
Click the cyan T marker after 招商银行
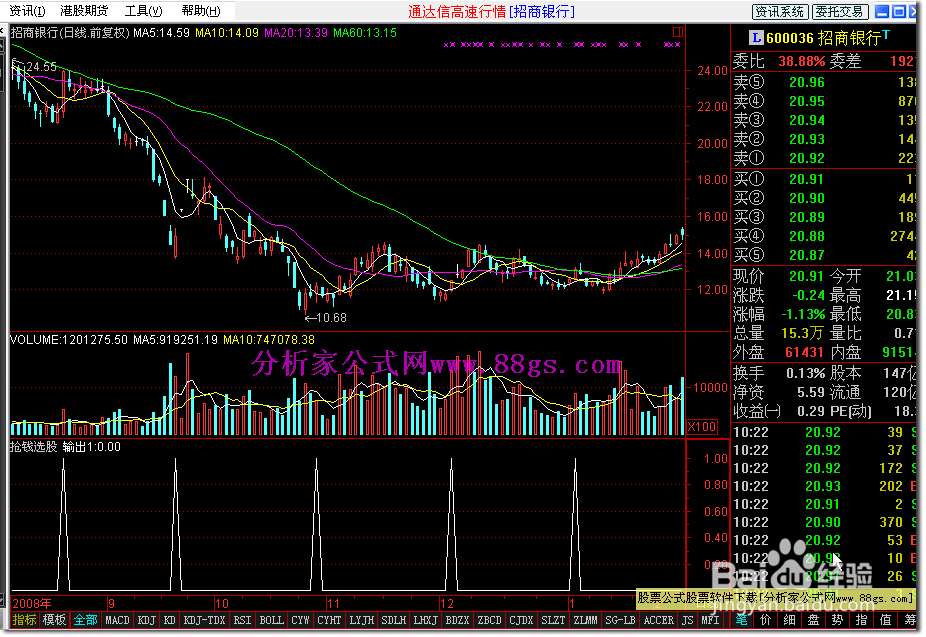[x=886, y=35]
